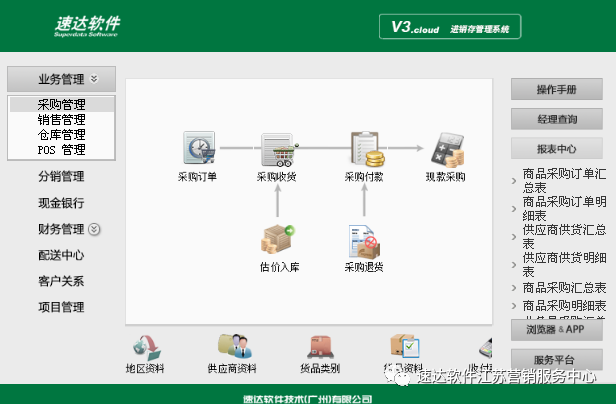Screen dimensions: 616x404
Task: Open the 客户关系 sidebar item
Action: click(61, 281)
